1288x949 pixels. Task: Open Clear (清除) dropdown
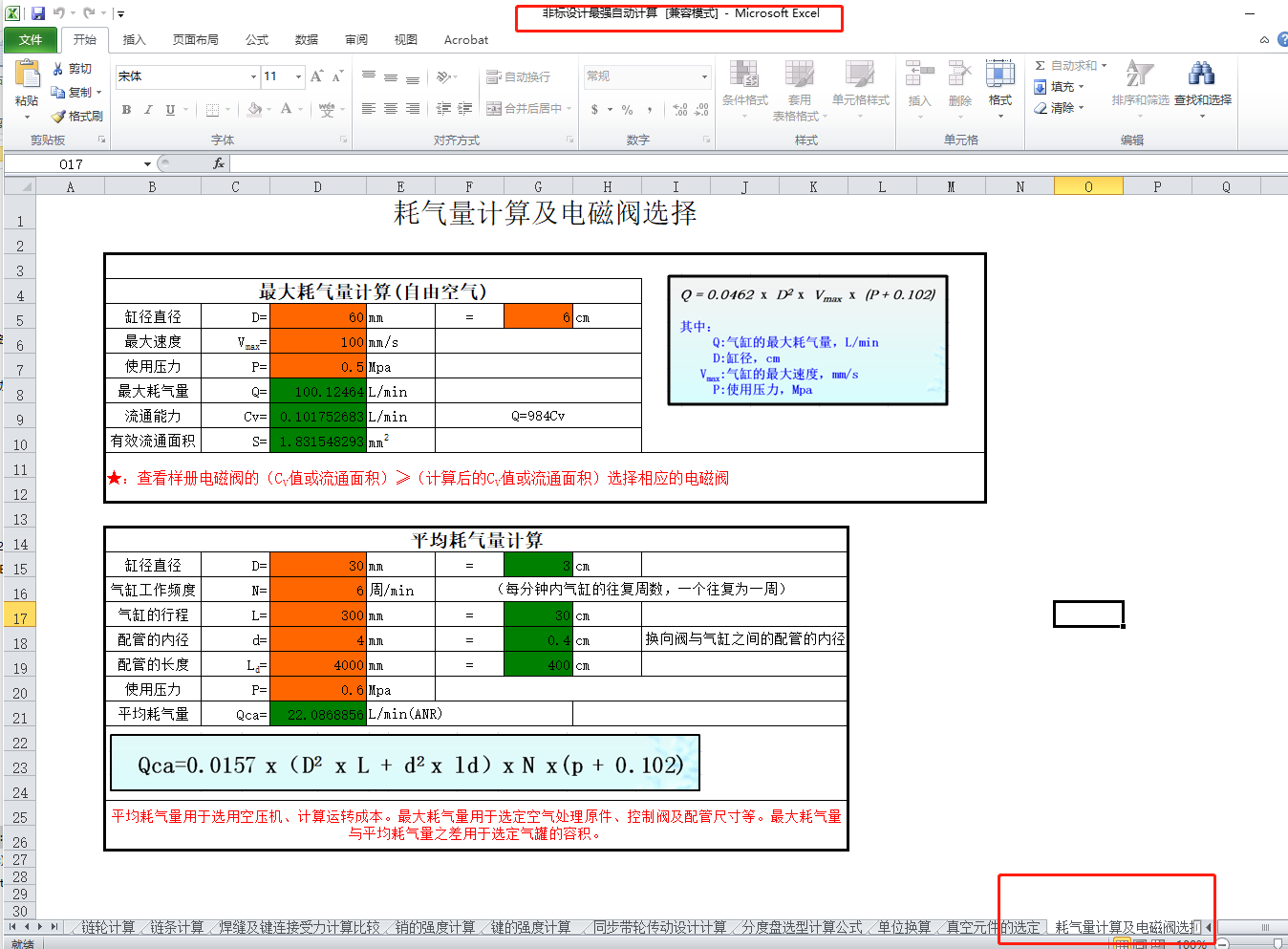point(1059,108)
